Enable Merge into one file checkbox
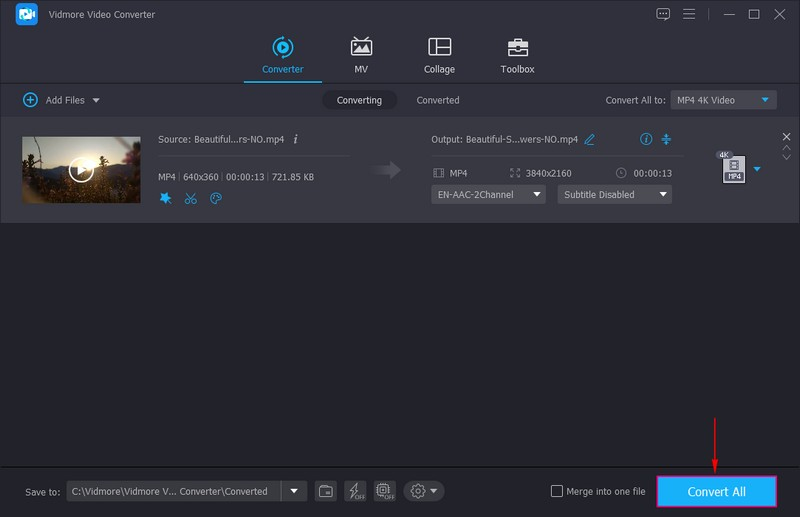 click(557, 491)
